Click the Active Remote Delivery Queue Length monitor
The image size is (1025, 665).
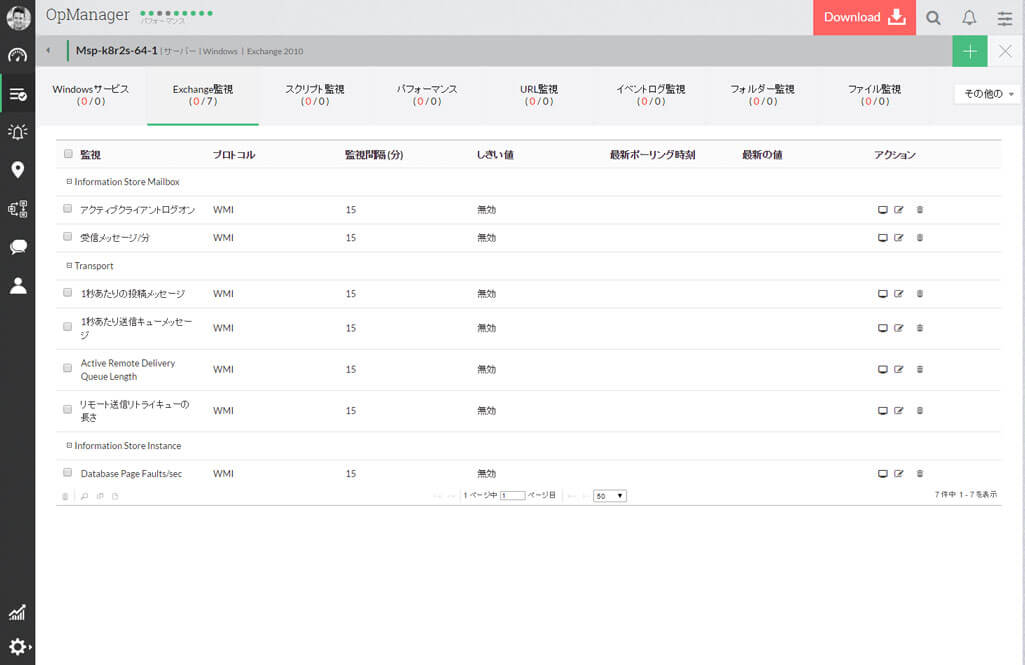click(128, 370)
